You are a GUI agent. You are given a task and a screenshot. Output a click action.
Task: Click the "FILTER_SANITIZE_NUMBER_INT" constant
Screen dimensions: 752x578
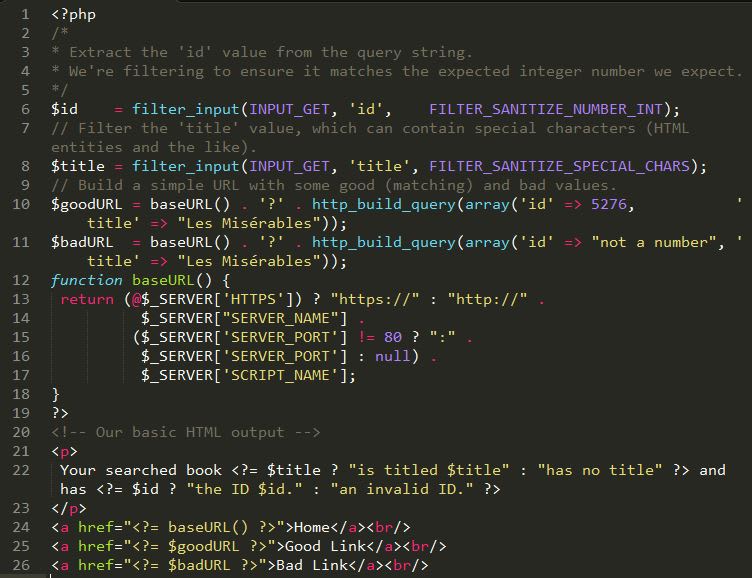(x=546, y=109)
